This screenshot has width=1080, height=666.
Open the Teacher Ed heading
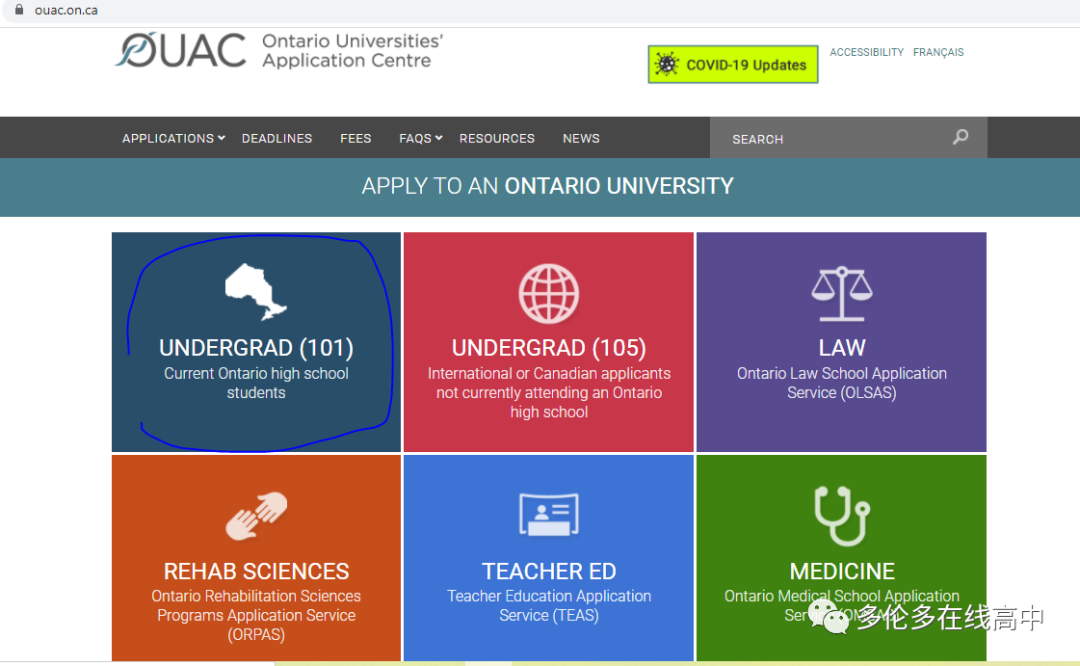(549, 571)
